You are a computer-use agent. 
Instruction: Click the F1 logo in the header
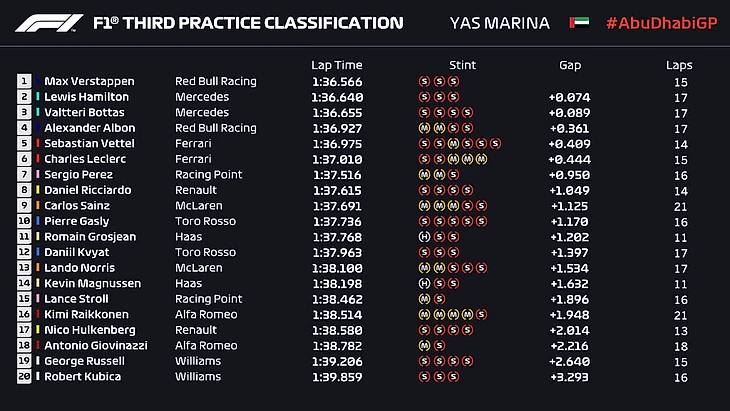click(51, 22)
